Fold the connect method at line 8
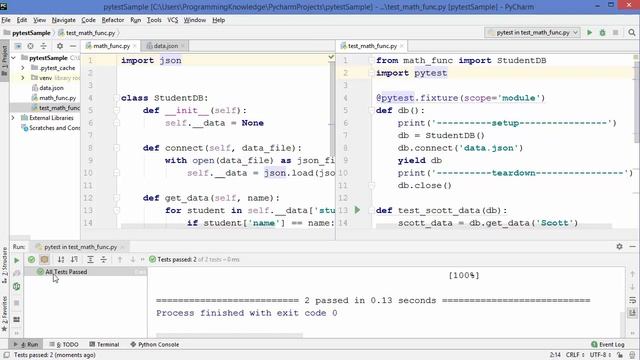 tap(116, 148)
